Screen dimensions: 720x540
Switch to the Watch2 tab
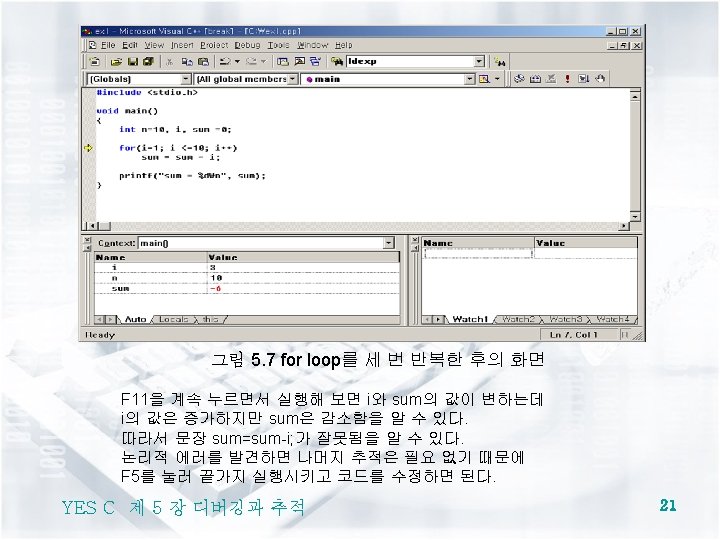tap(518, 319)
